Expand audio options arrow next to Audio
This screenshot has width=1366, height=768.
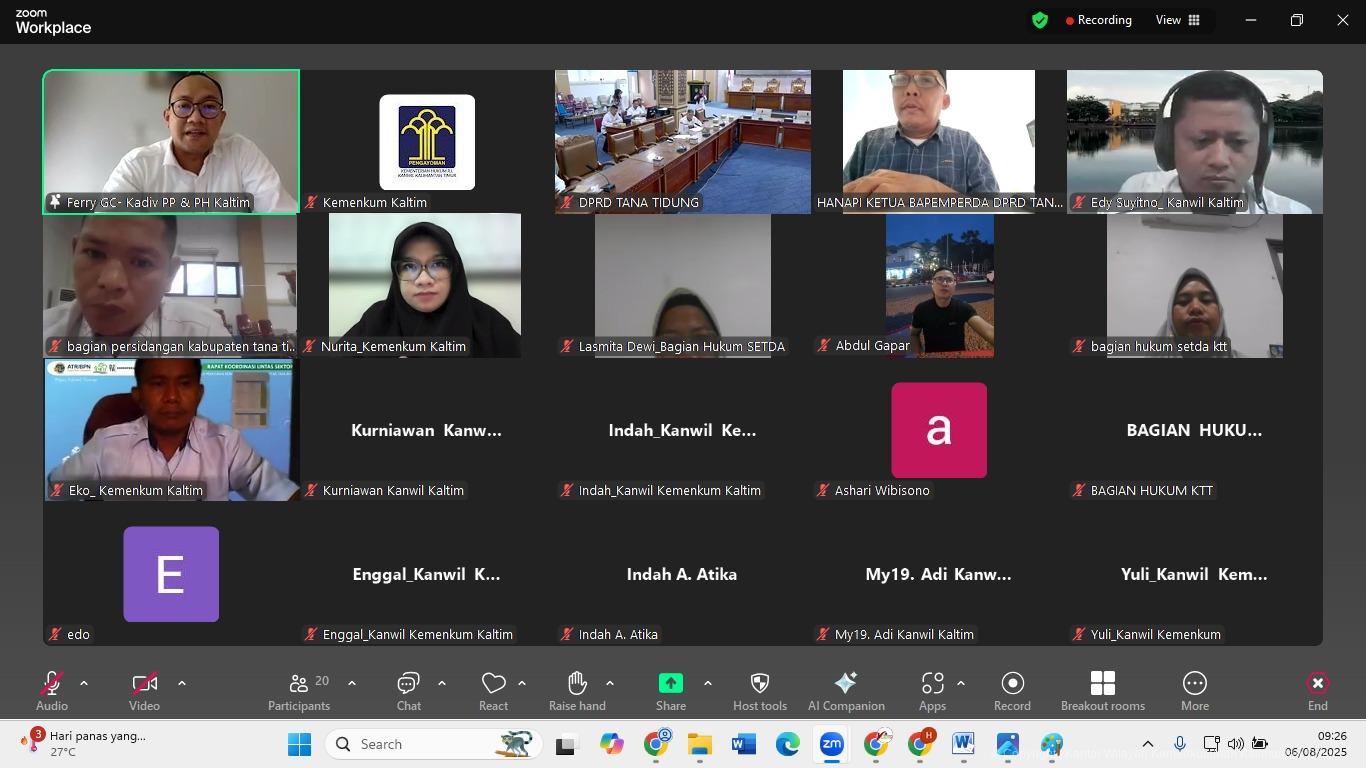click(x=84, y=683)
